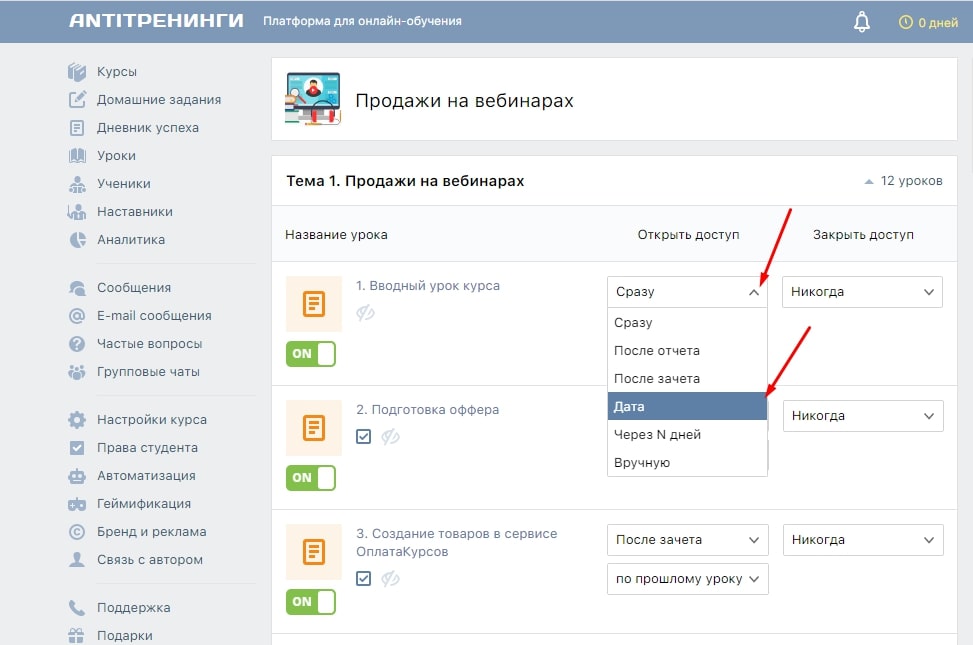This screenshot has height=645, width=973.
Task: Open После зачета dropdown for lesson 3
Action: (688, 540)
